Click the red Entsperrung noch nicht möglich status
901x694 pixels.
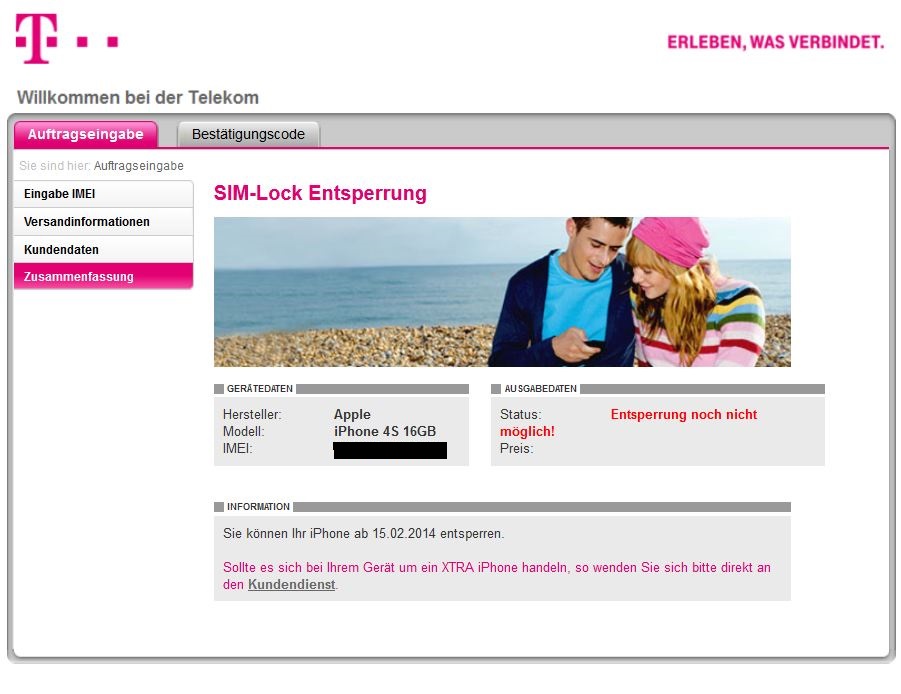click(629, 423)
